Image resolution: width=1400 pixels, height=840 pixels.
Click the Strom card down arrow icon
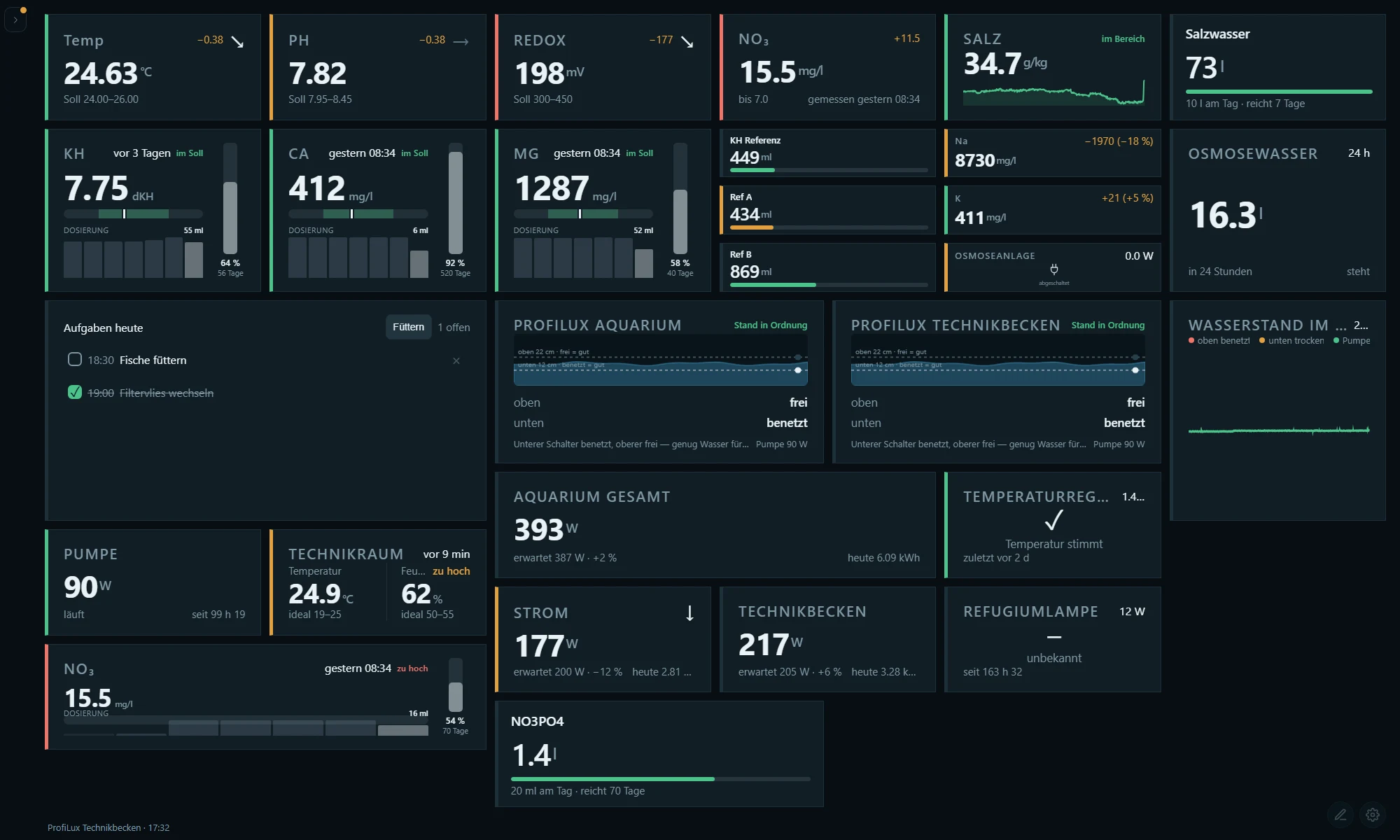[x=689, y=613]
